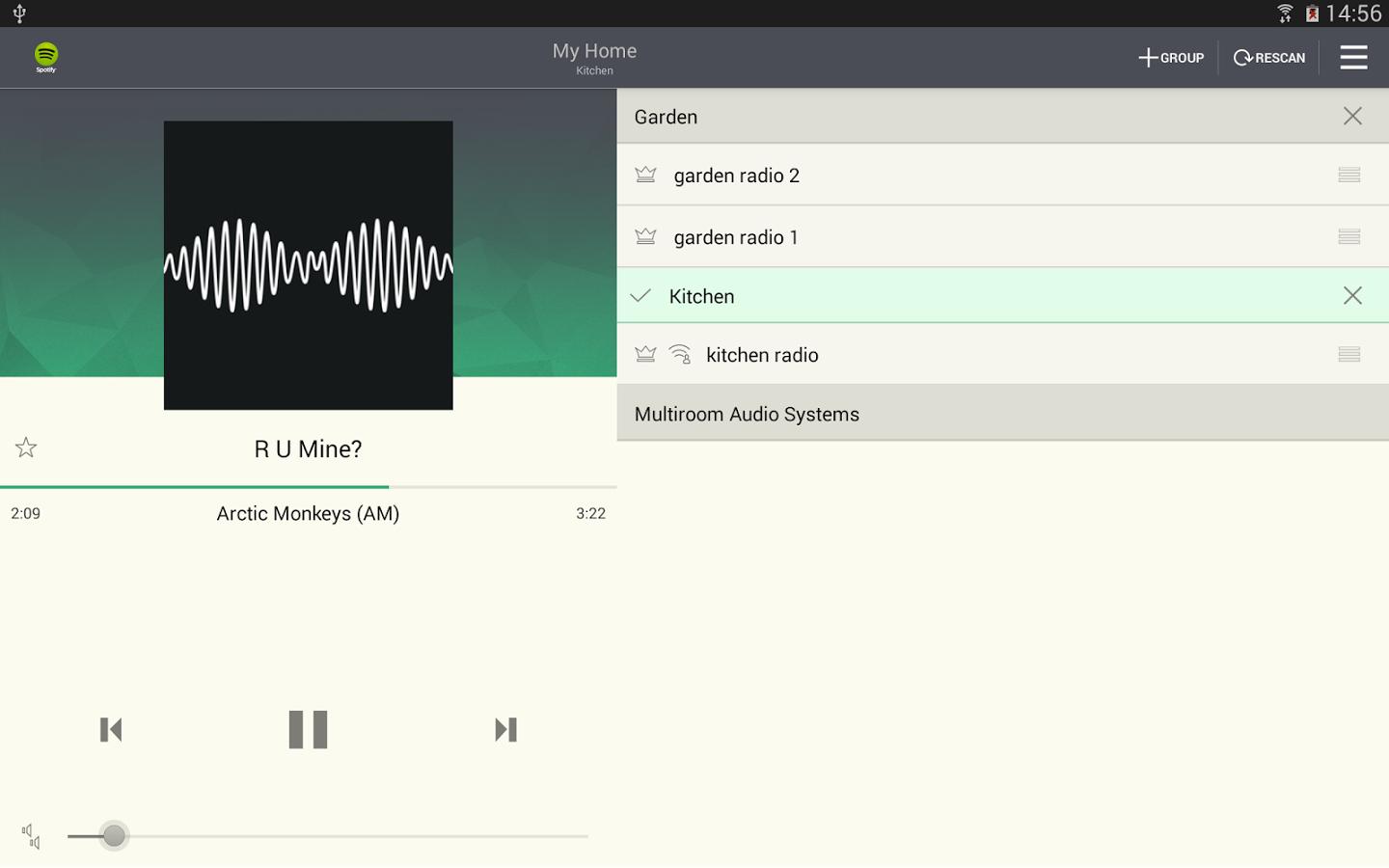This screenshot has width=1389, height=868.
Task: Open the battery status icon
Action: point(1312,14)
